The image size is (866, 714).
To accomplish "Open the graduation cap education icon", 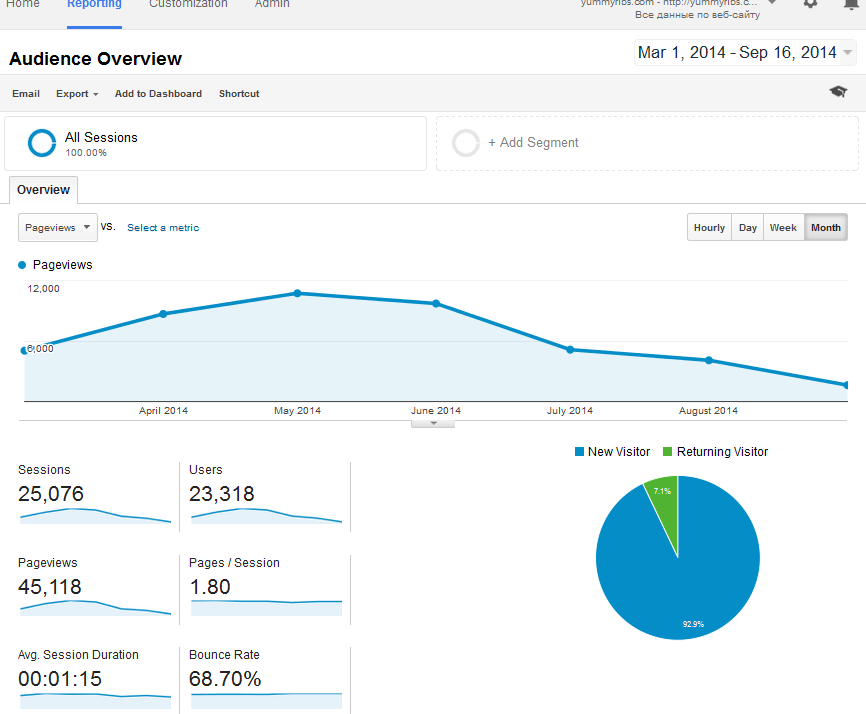I will [838, 92].
